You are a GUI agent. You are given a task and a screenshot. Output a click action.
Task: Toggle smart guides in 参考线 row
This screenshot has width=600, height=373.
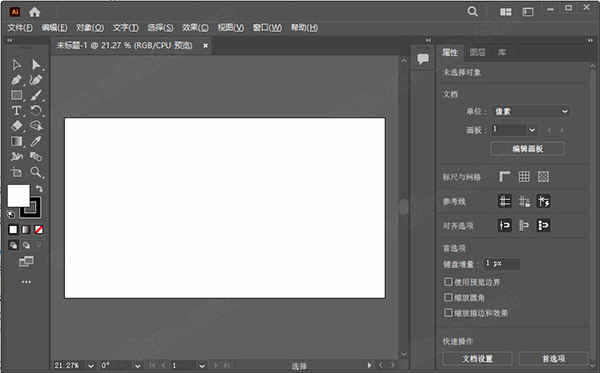[543, 201]
